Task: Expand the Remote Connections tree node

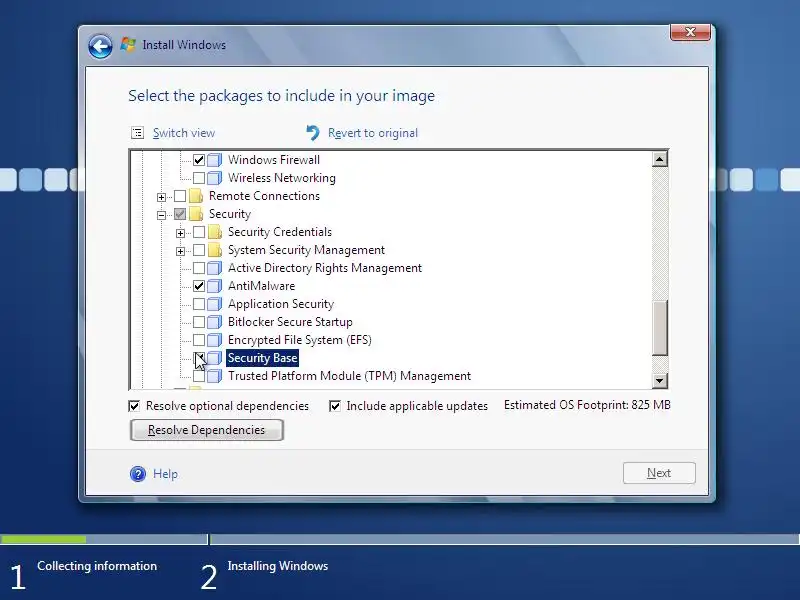Action: coord(161,197)
